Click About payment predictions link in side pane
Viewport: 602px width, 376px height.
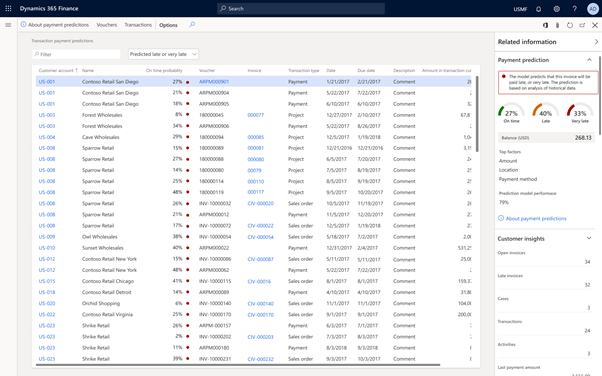pos(536,219)
